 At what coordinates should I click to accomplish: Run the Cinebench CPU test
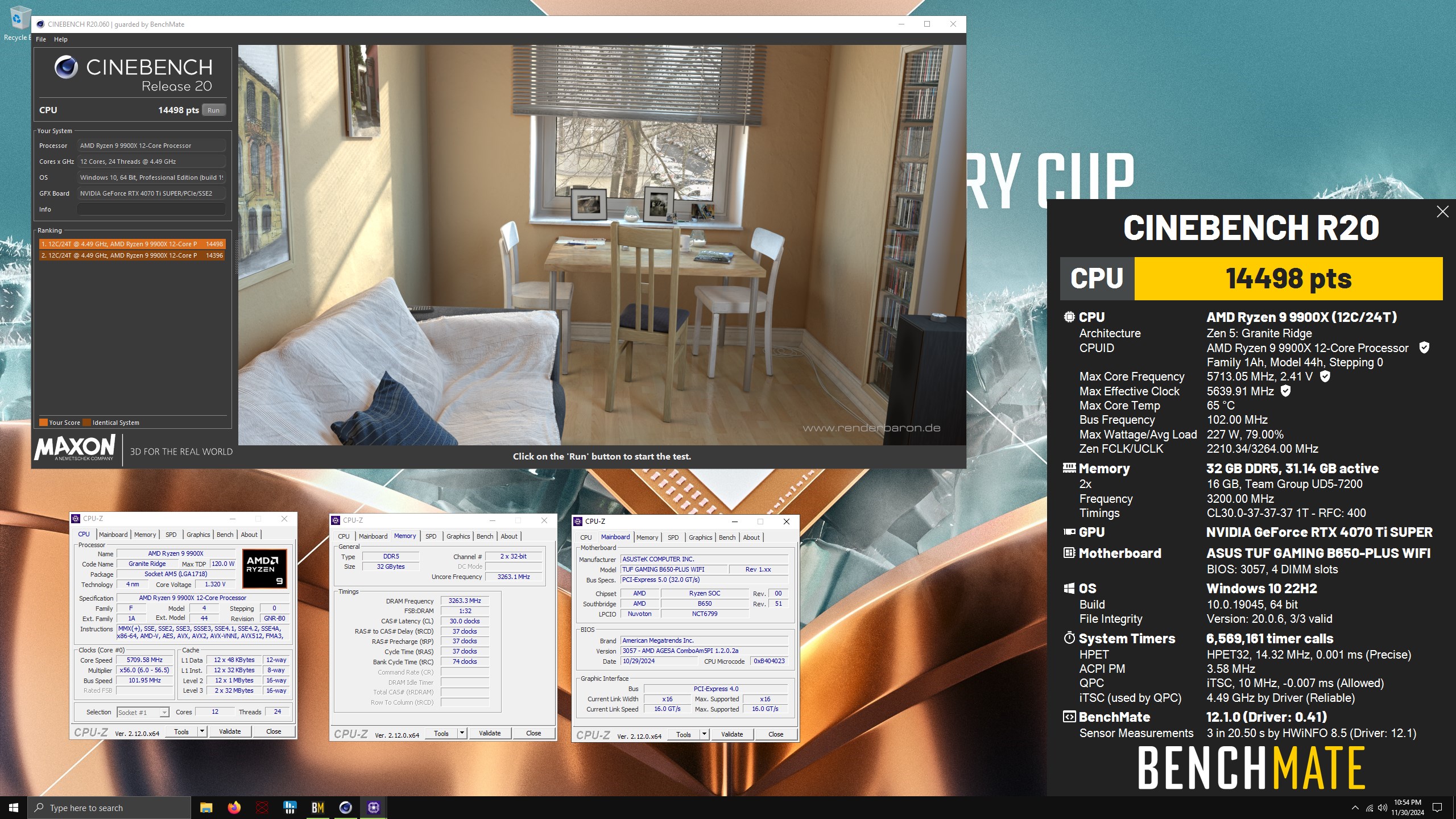(213, 110)
